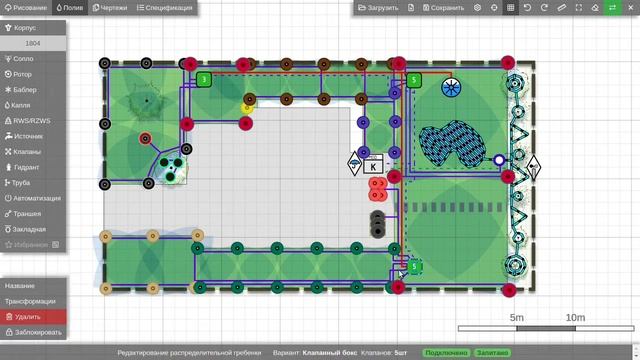The width and height of the screenshot is (640, 360).
Task: Select the green valve box labeled 3
Action: pos(204,80)
